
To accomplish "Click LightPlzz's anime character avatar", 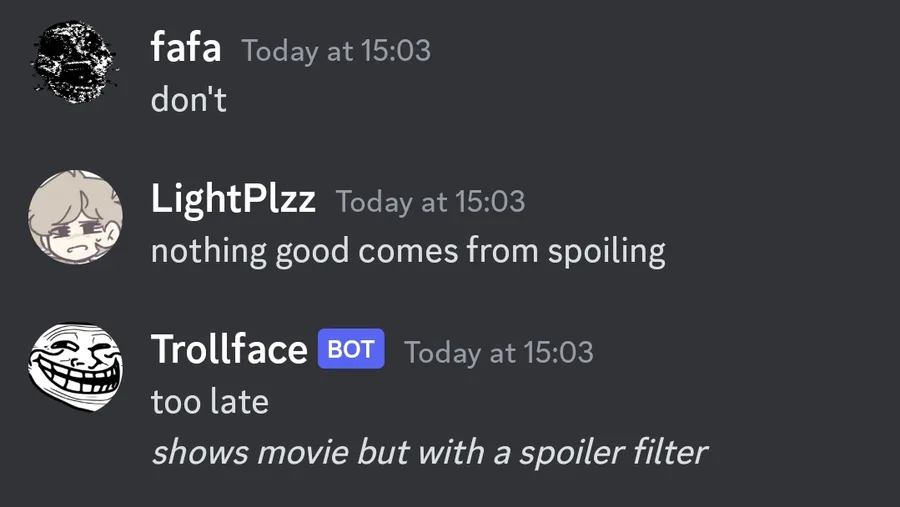I will click(x=76, y=217).
